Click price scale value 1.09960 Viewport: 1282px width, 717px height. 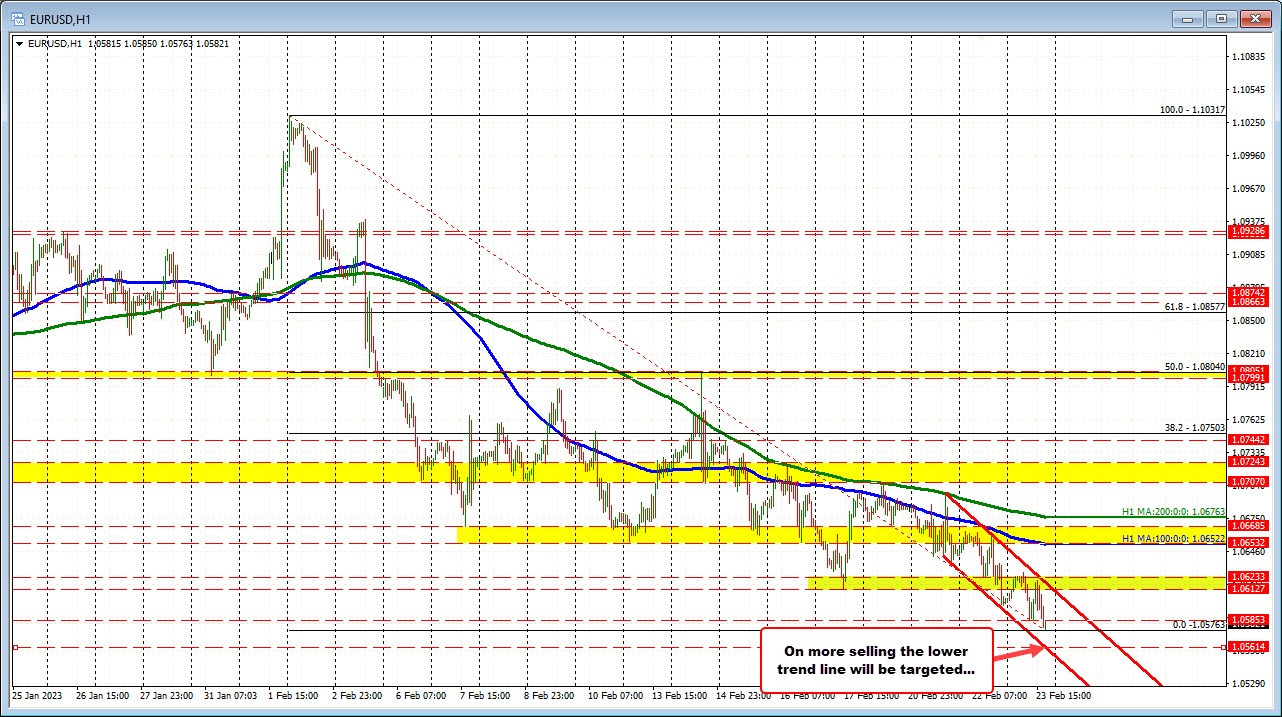[x=1251, y=155]
